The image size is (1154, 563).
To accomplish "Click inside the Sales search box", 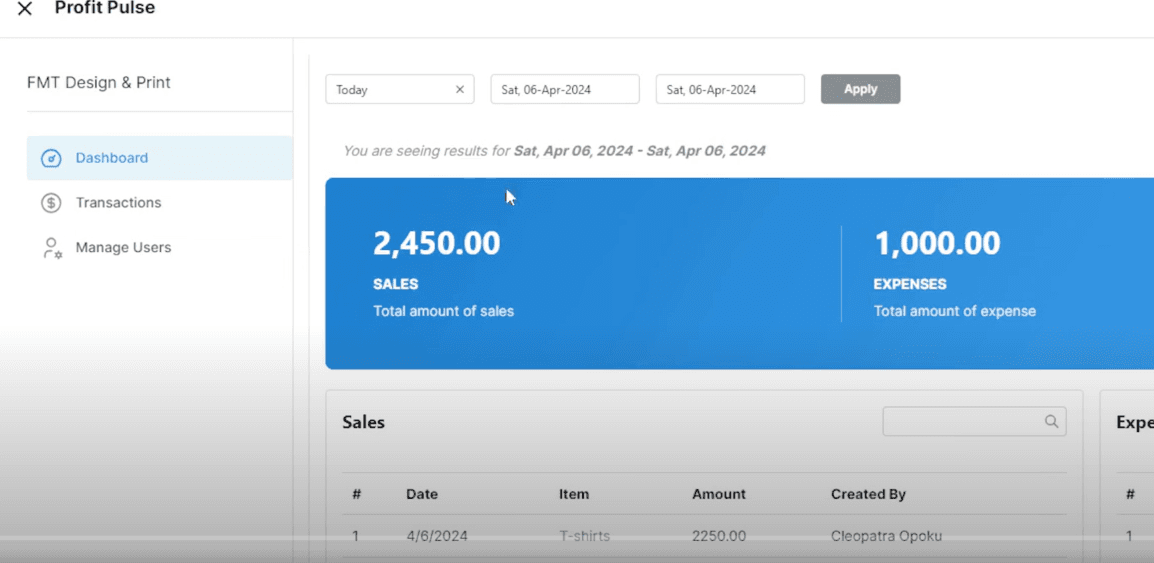I will 962,422.
